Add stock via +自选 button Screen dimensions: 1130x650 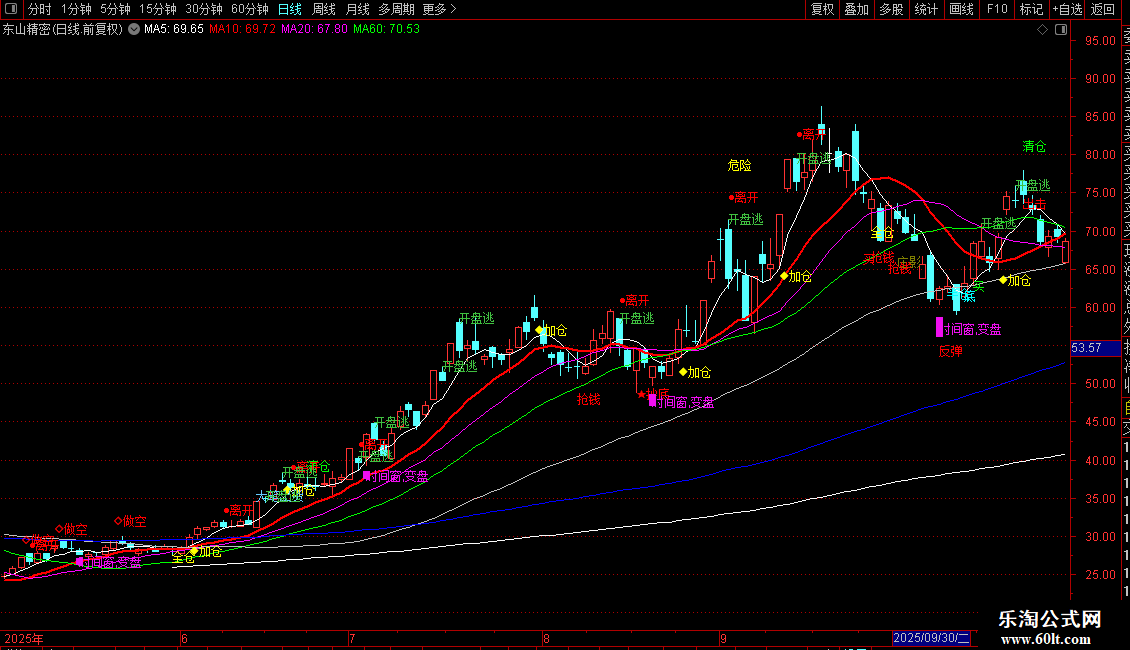coord(1067,9)
